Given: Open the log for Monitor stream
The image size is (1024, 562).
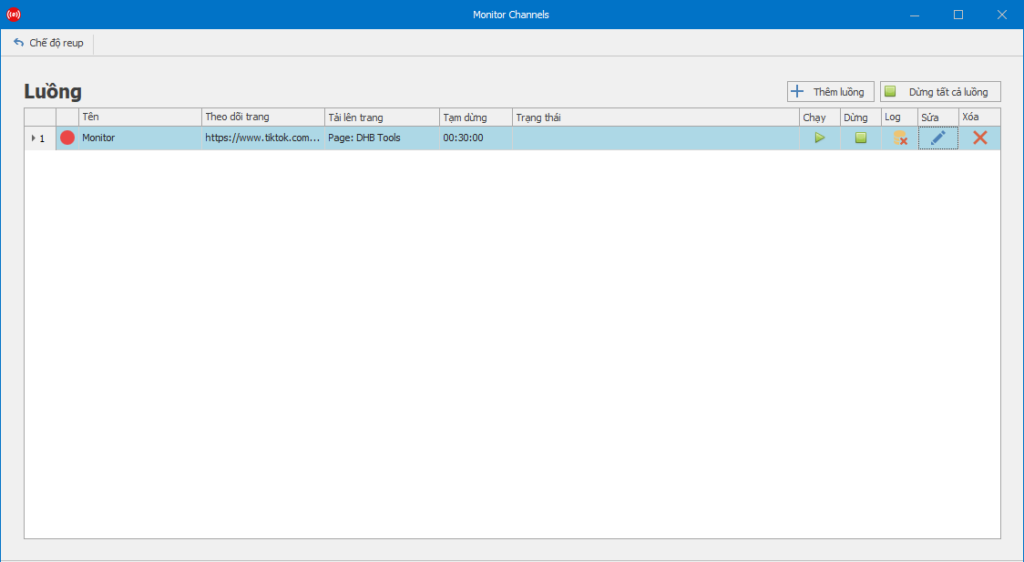Looking at the screenshot, I should [x=899, y=138].
